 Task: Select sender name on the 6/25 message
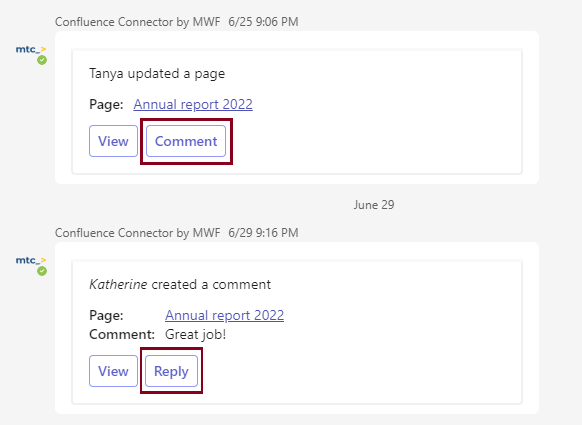[138, 22]
